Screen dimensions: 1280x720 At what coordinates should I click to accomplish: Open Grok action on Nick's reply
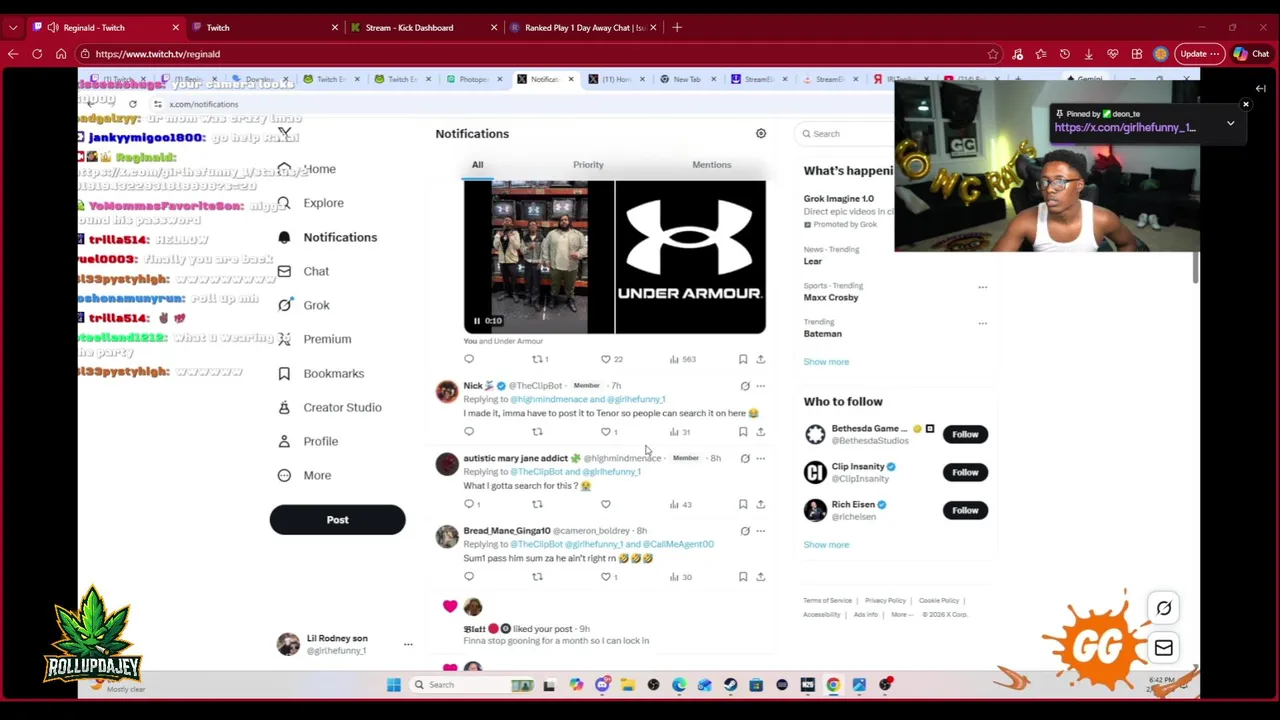(x=745, y=386)
